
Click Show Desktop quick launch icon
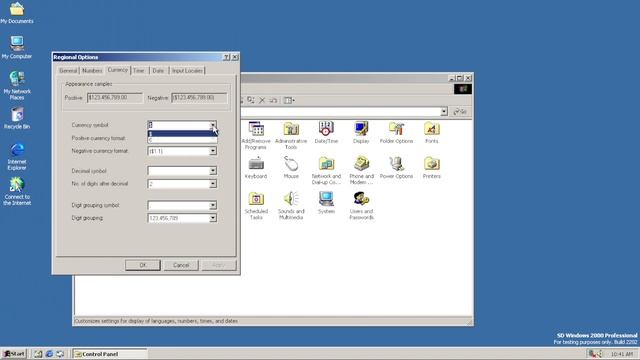(x=38, y=354)
